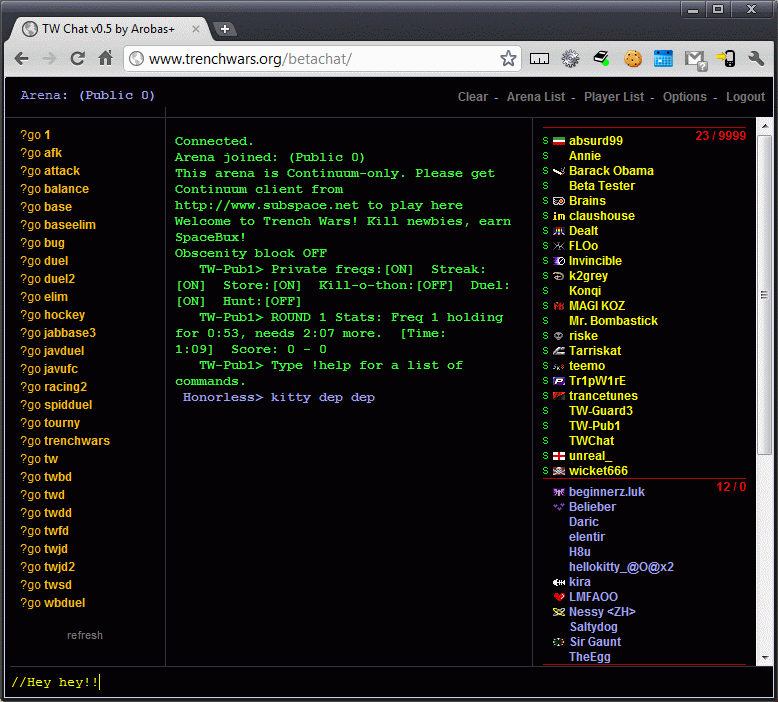Open the cookie extension icon
The width and height of the screenshot is (778, 702).
coord(632,59)
